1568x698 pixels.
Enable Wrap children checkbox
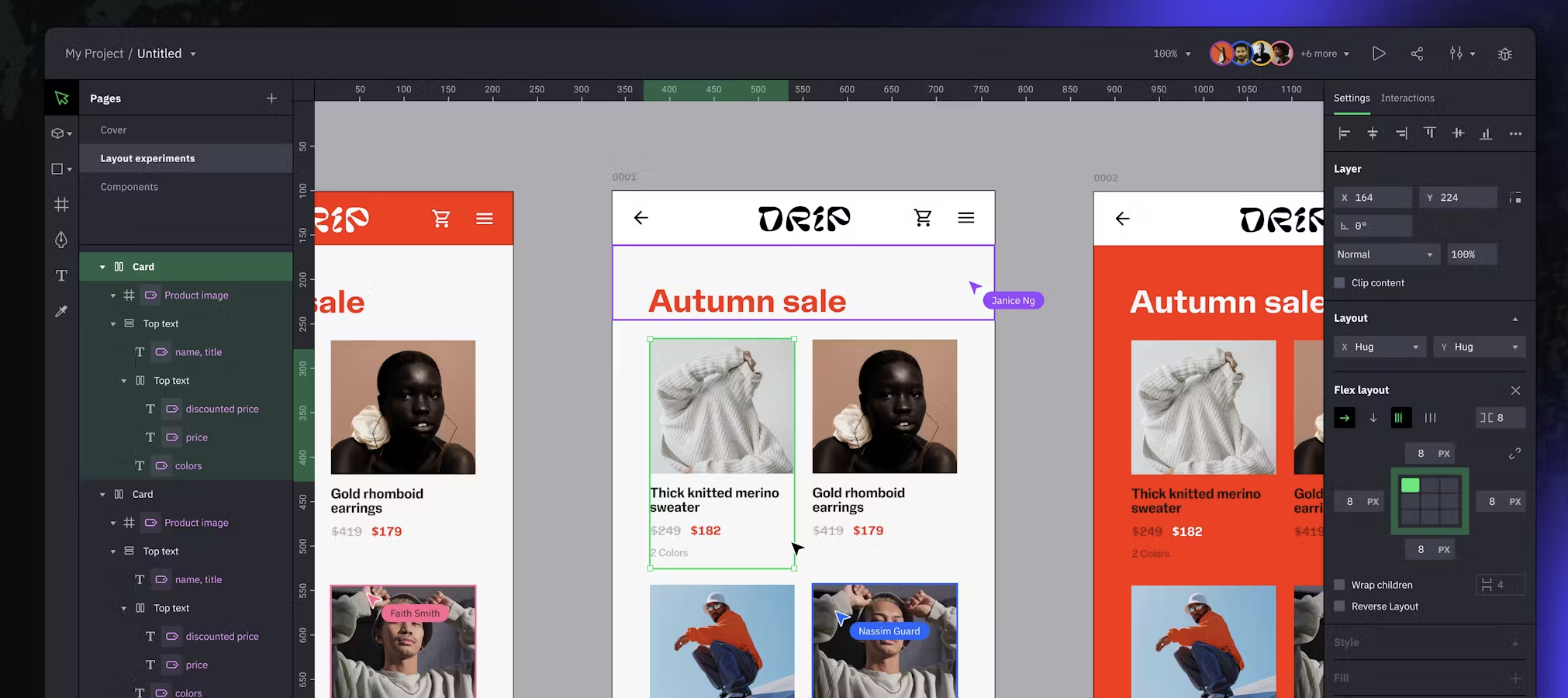coord(1339,585)
